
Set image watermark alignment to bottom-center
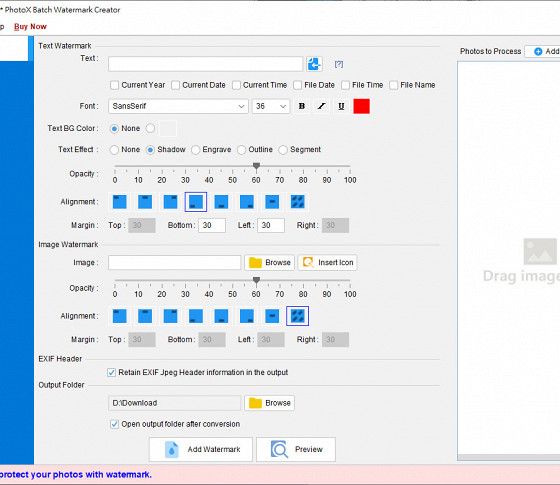pyautogui.click(x=221, y=316)
